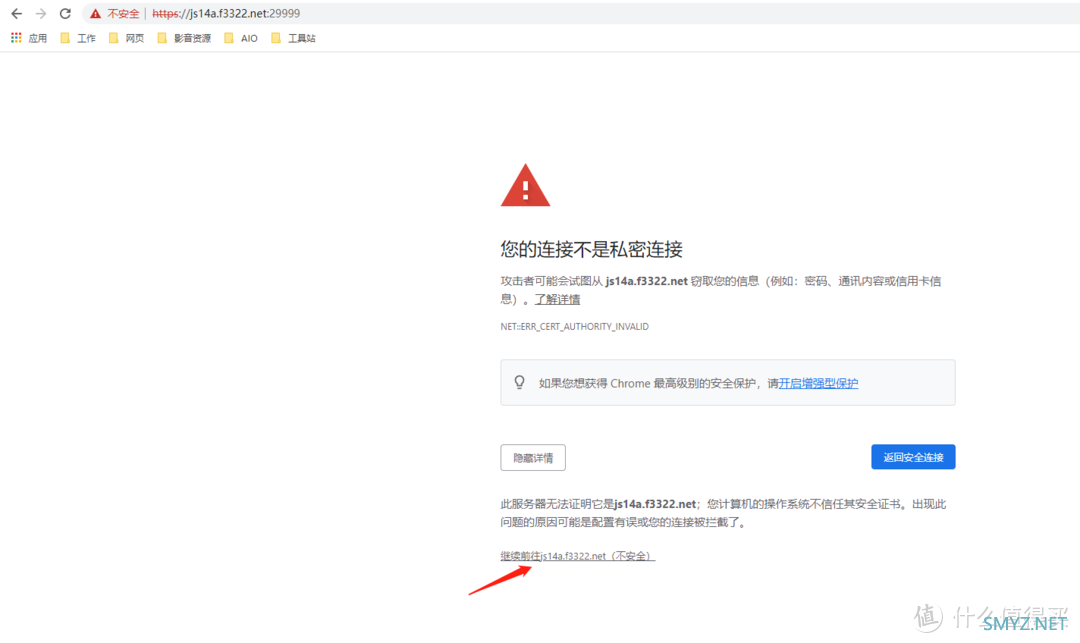This screenshot has width=1080, height=643.
Task: Open the 工作 bookmark folder
Action: 78,38
